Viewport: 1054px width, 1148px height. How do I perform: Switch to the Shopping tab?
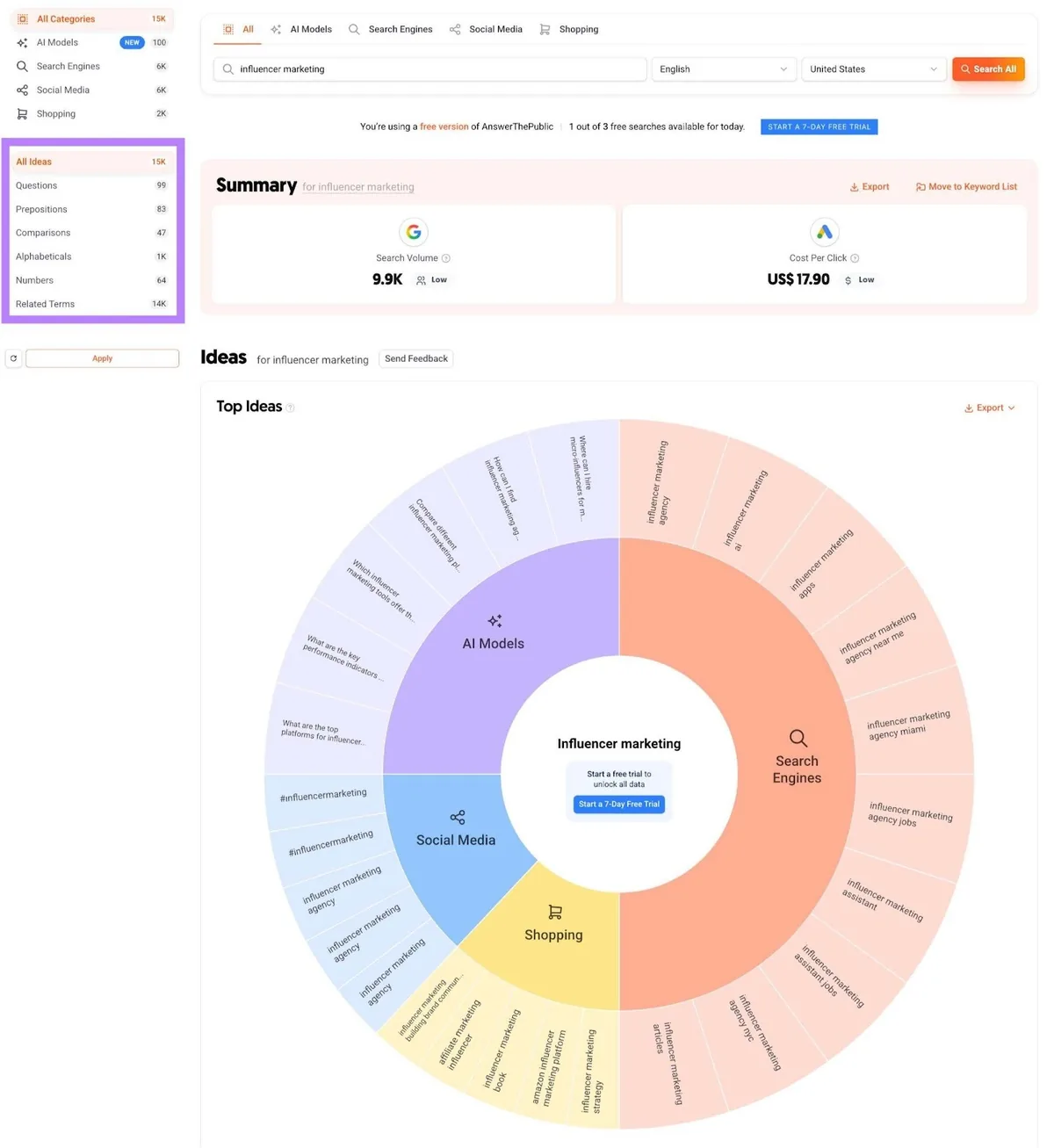pos(569,29)
